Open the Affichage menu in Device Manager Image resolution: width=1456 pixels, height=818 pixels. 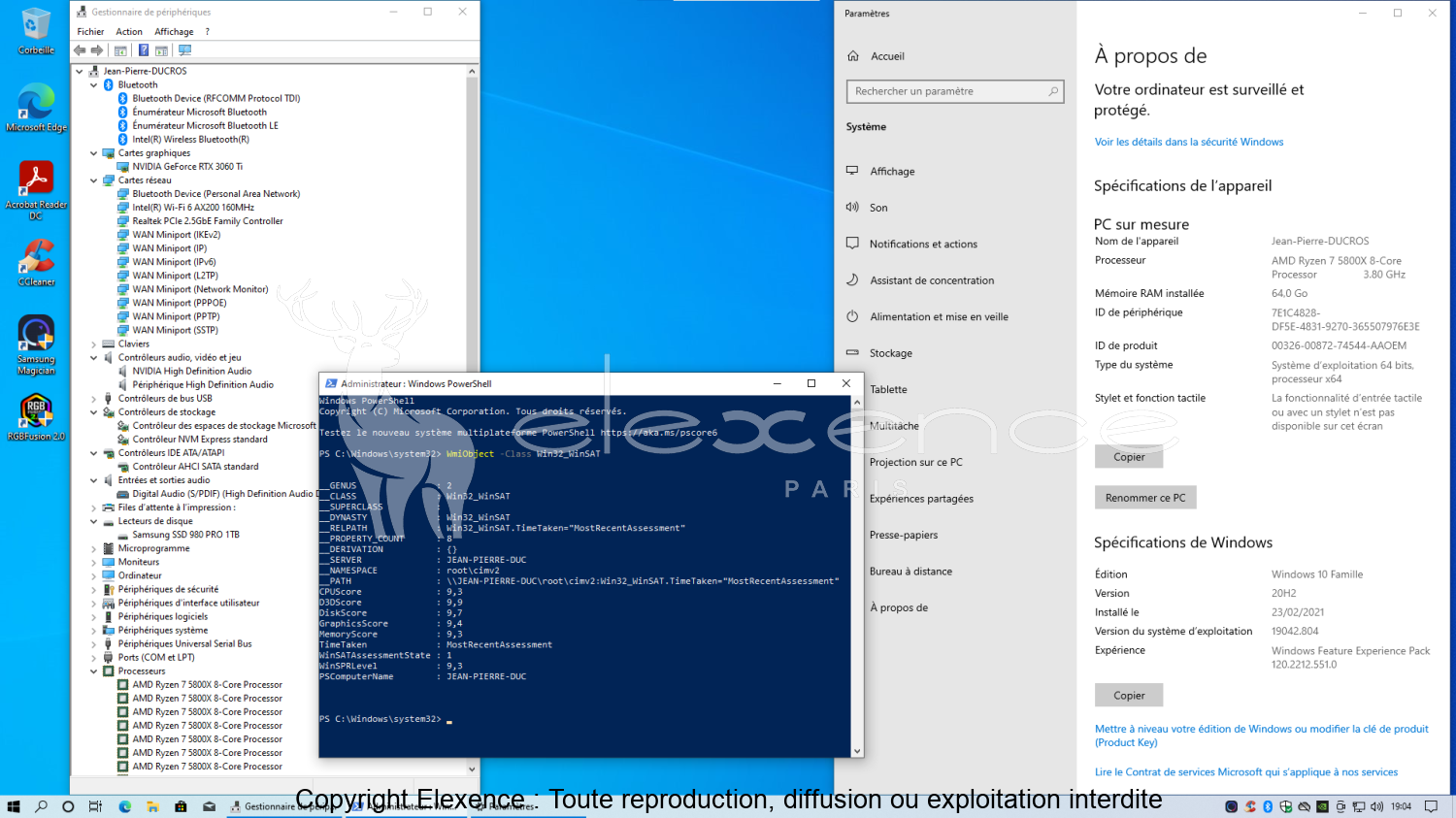pyautogui.click(x=174, y=32)
